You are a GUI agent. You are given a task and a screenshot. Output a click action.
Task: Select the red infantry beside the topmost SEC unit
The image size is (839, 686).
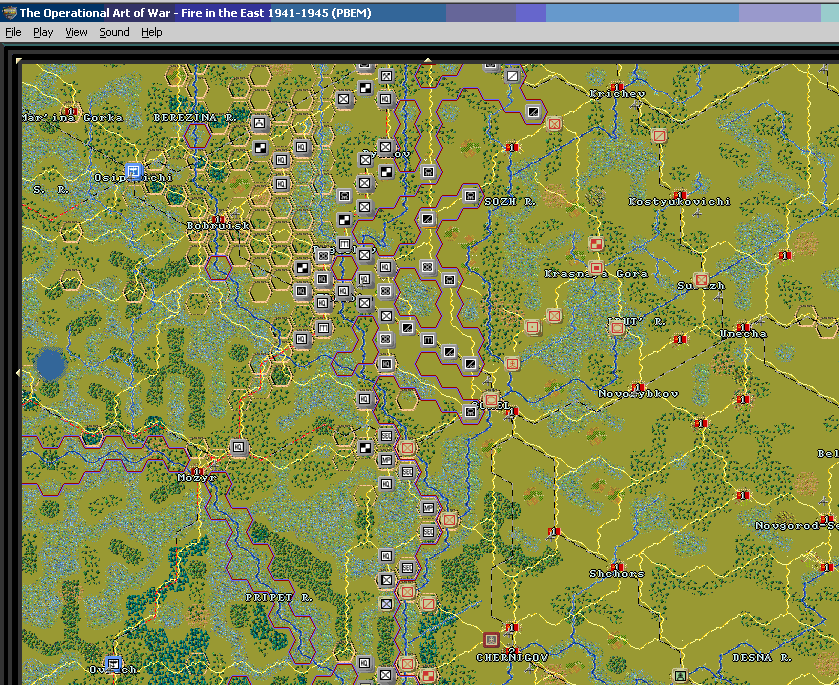pos(407,448)
